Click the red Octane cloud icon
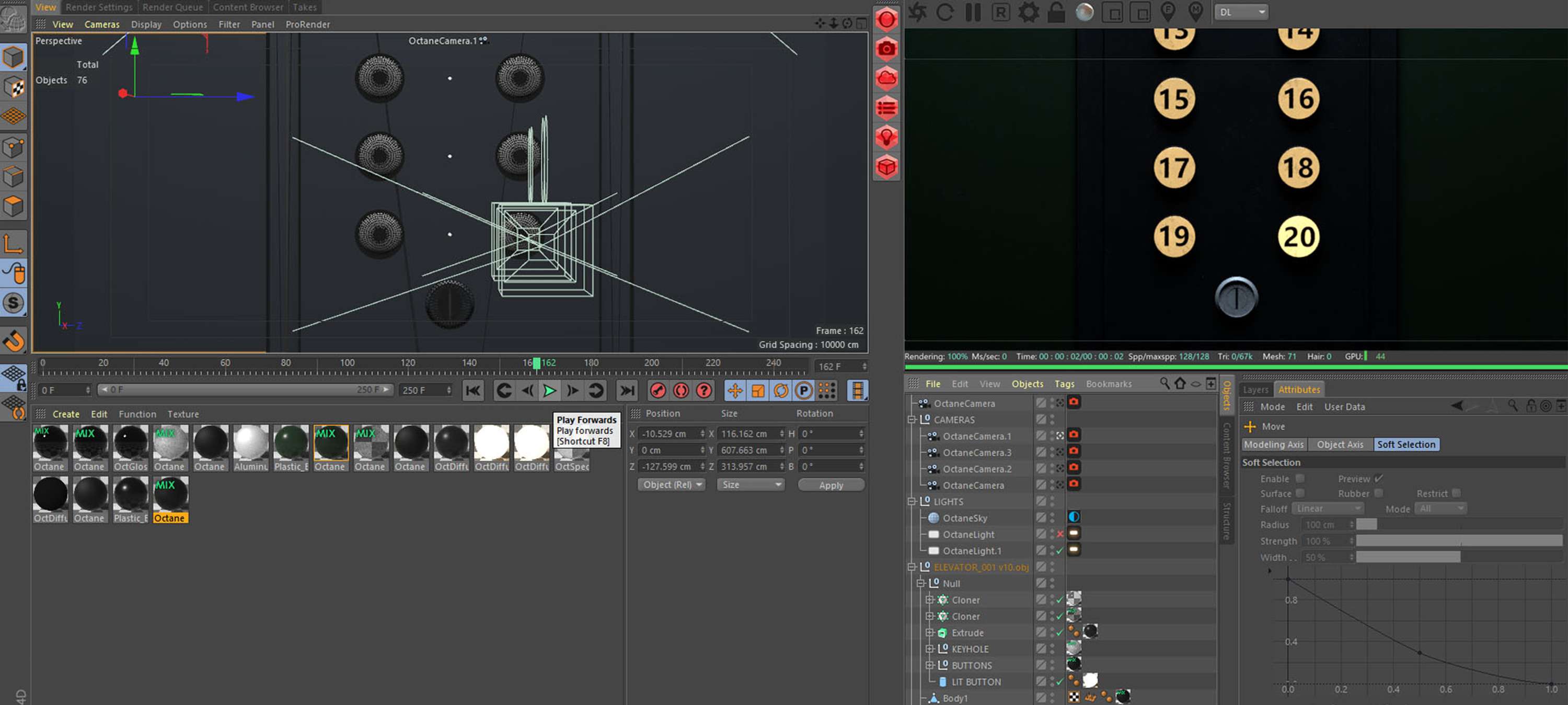Viewport: 1568px width, 705px height. (x=887, y=78)
